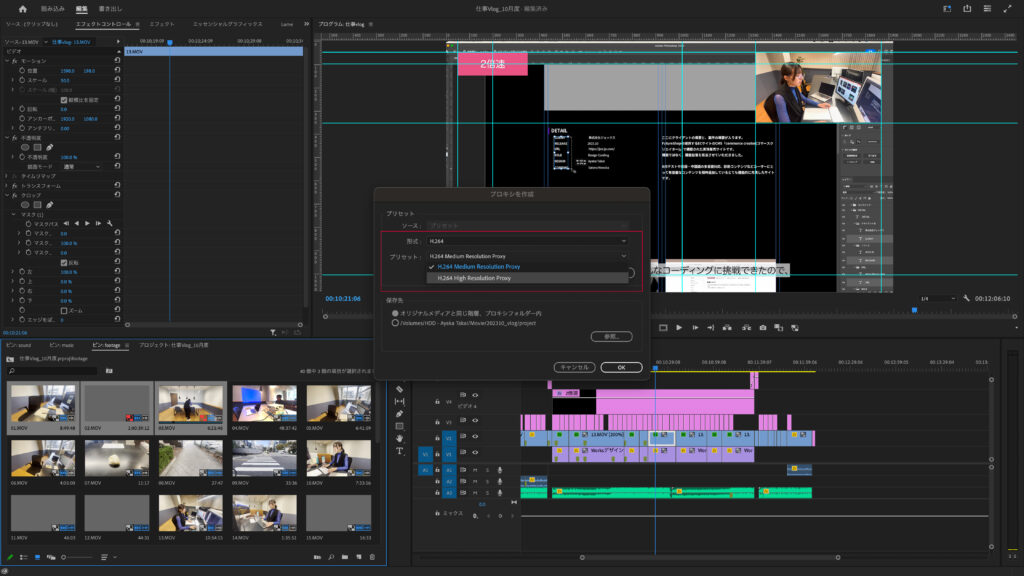Image resolution: width=1024 pixels, height=576 pixels.
Task: Select the Pen tool in the timeline toolbar
Action: (400, 413)
